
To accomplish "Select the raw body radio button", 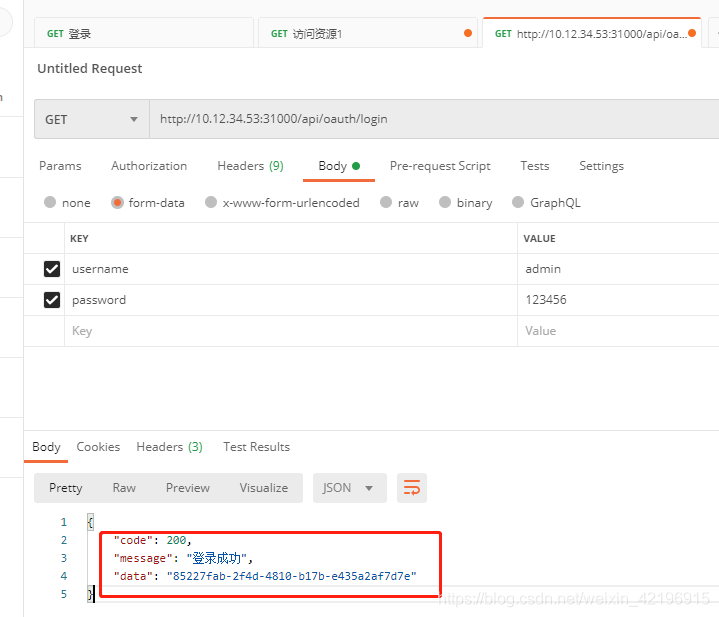I will coord(386,202).
